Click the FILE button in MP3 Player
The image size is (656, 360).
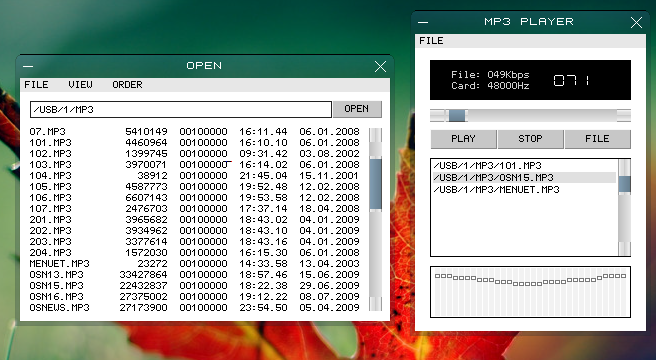[x=597, y=139]
